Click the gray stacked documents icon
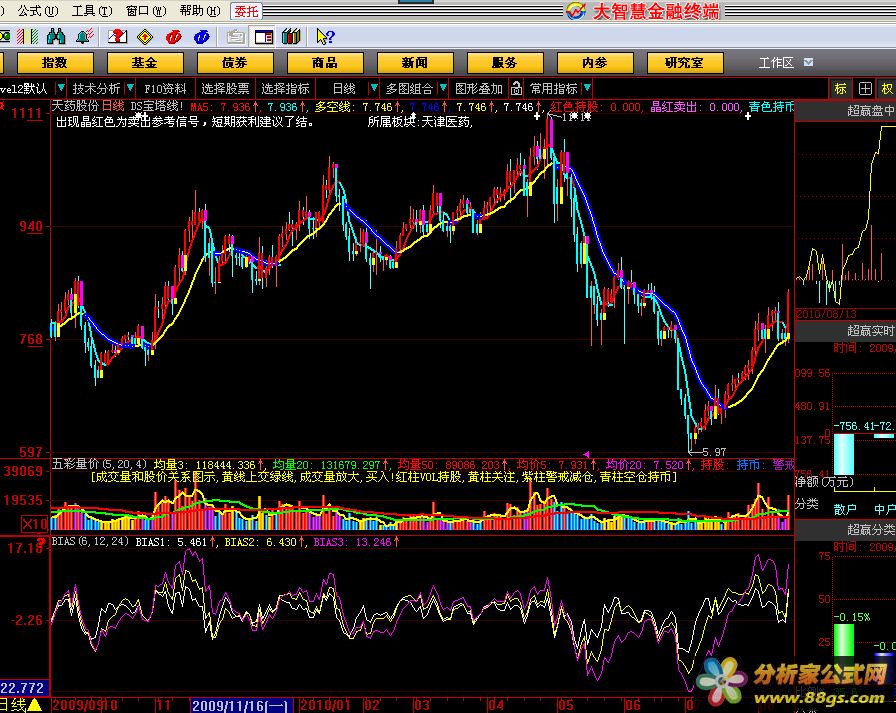 [235, 37]
